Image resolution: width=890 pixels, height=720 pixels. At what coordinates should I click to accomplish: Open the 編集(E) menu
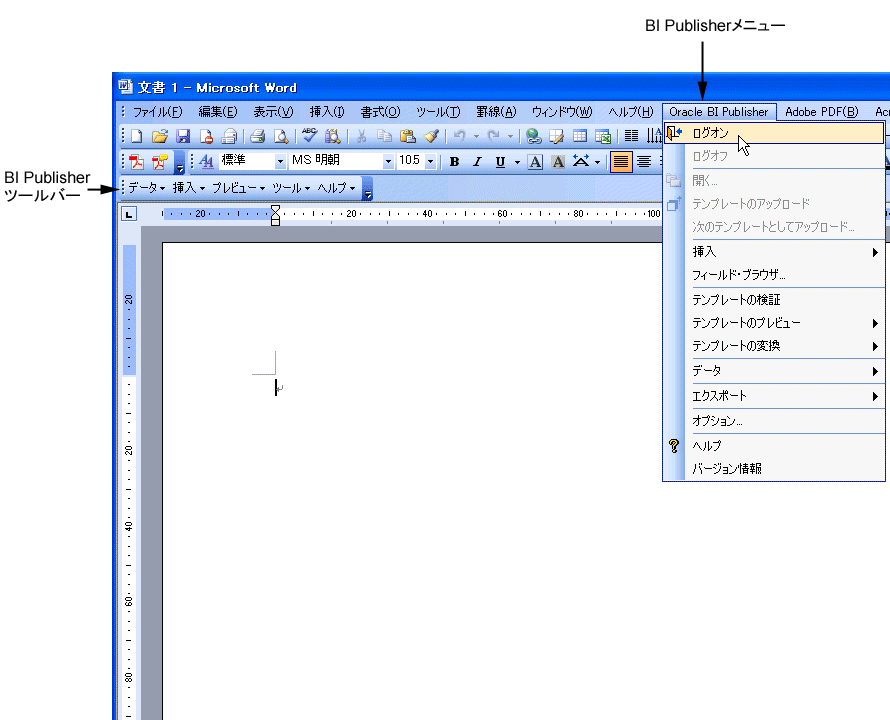tap(218, 112)
